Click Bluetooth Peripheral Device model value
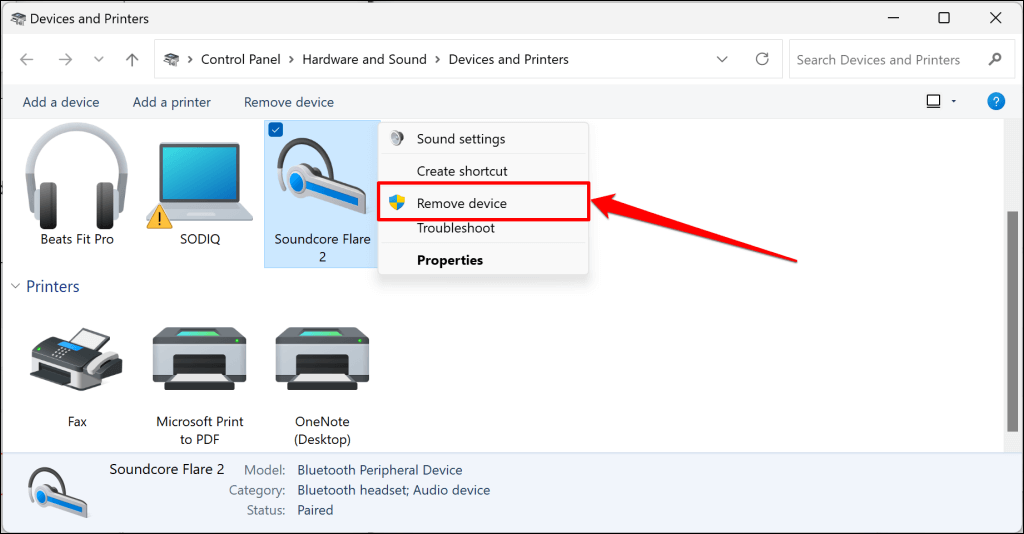The width and height of the screenshot is (1024, 534). 379,470
